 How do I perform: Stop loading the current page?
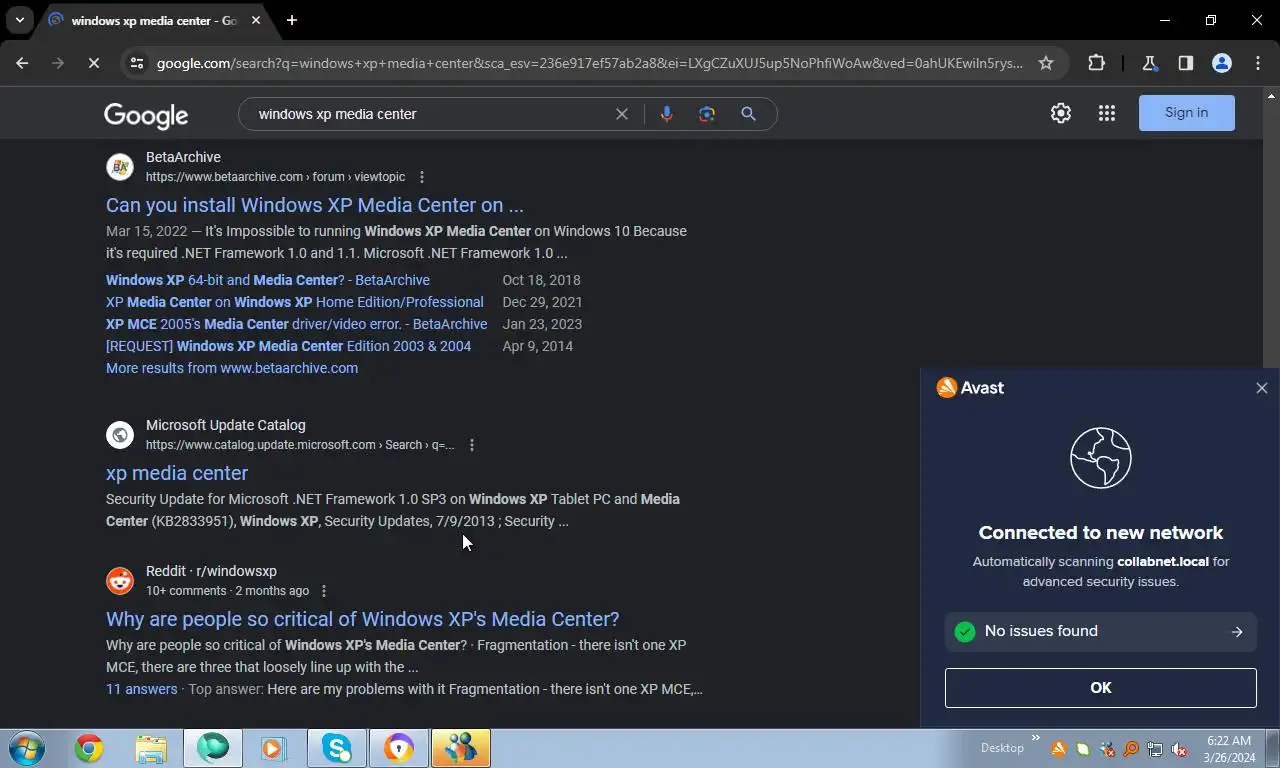(x=93, y=63)
